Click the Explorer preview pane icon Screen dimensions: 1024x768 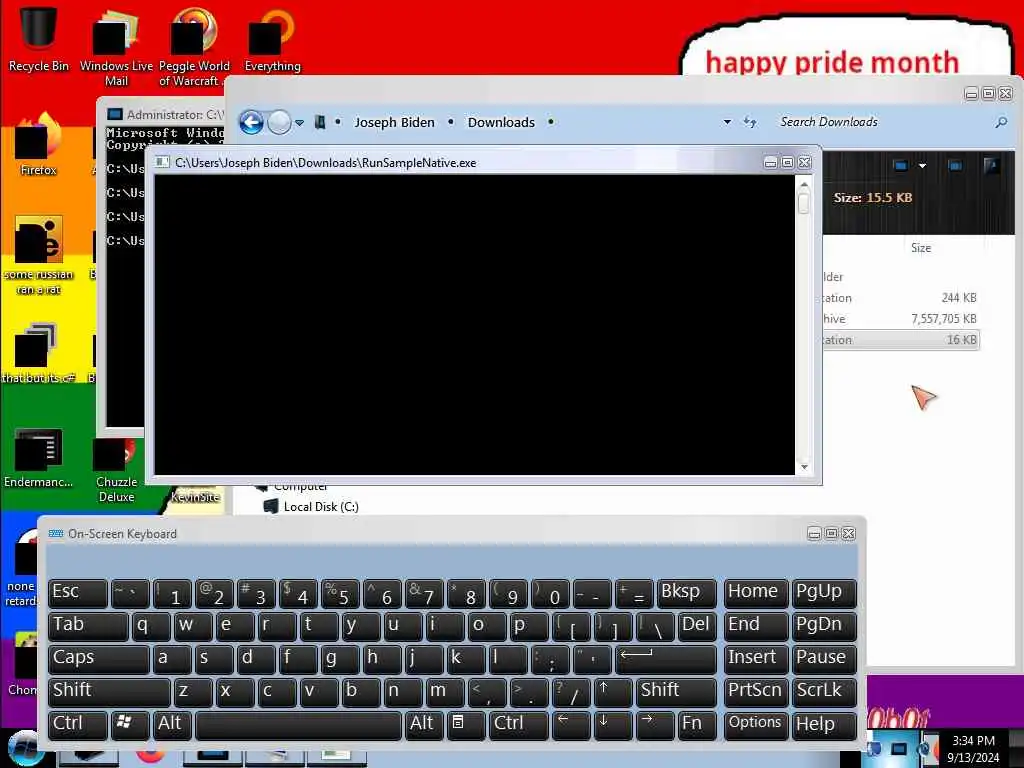tap(955, 166)
